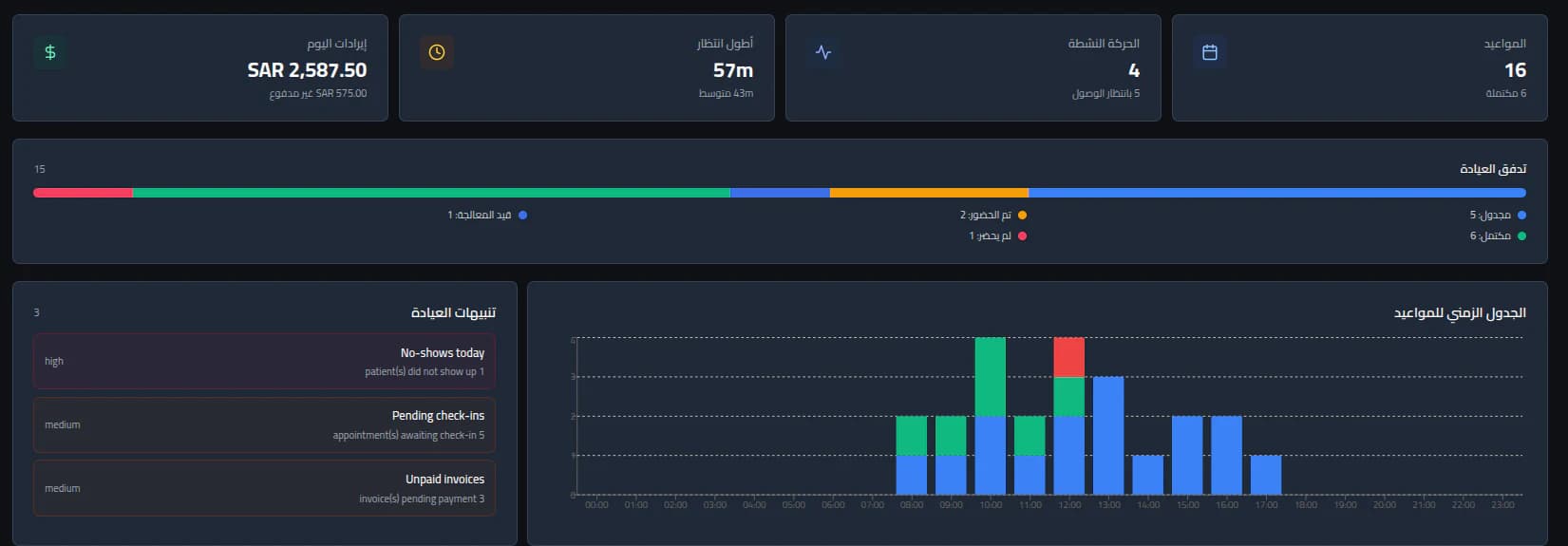This screenshot has height=546, width=1568.
Task: Click the green segment of clinic flow bar
Action: point(431,193)
